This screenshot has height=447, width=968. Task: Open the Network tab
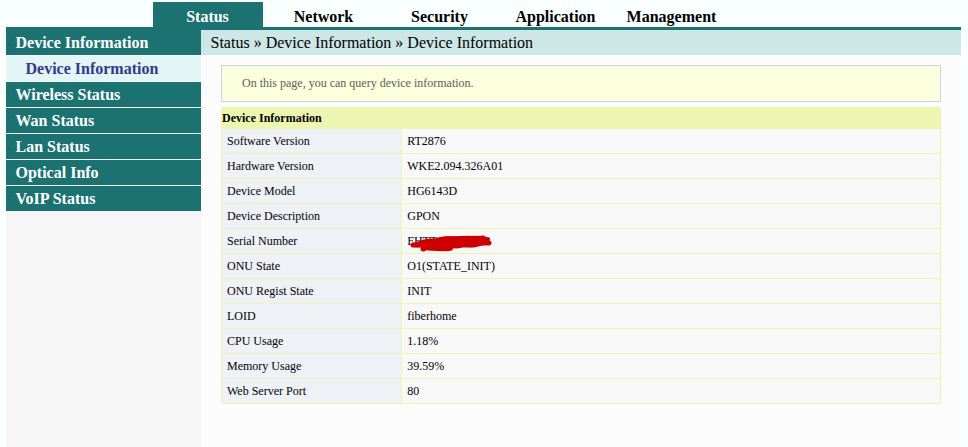[323, 16]
